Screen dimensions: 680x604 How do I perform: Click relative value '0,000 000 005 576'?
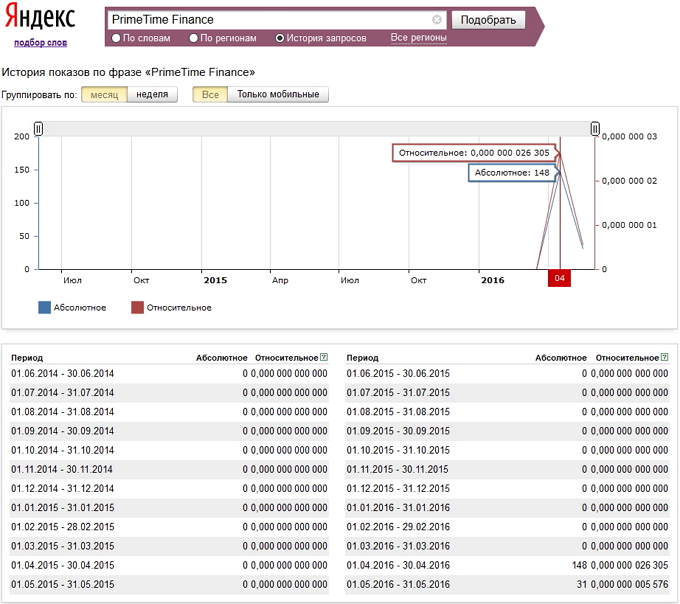(x=629, y=584)
